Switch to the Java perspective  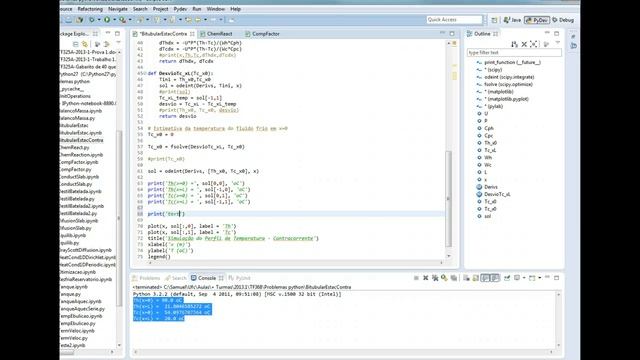[512, 20]
